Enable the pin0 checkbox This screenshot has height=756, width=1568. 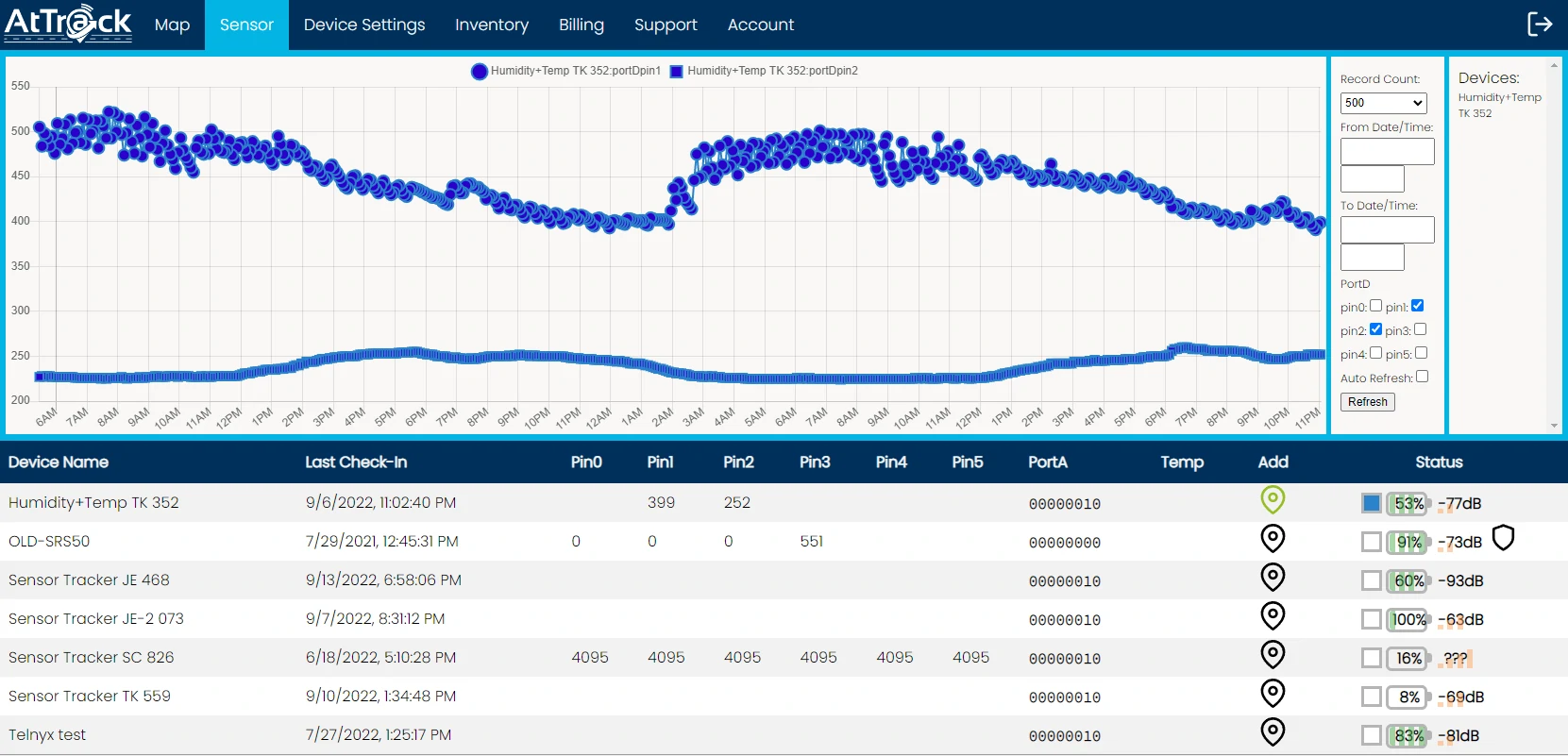tap(1375, 306)
